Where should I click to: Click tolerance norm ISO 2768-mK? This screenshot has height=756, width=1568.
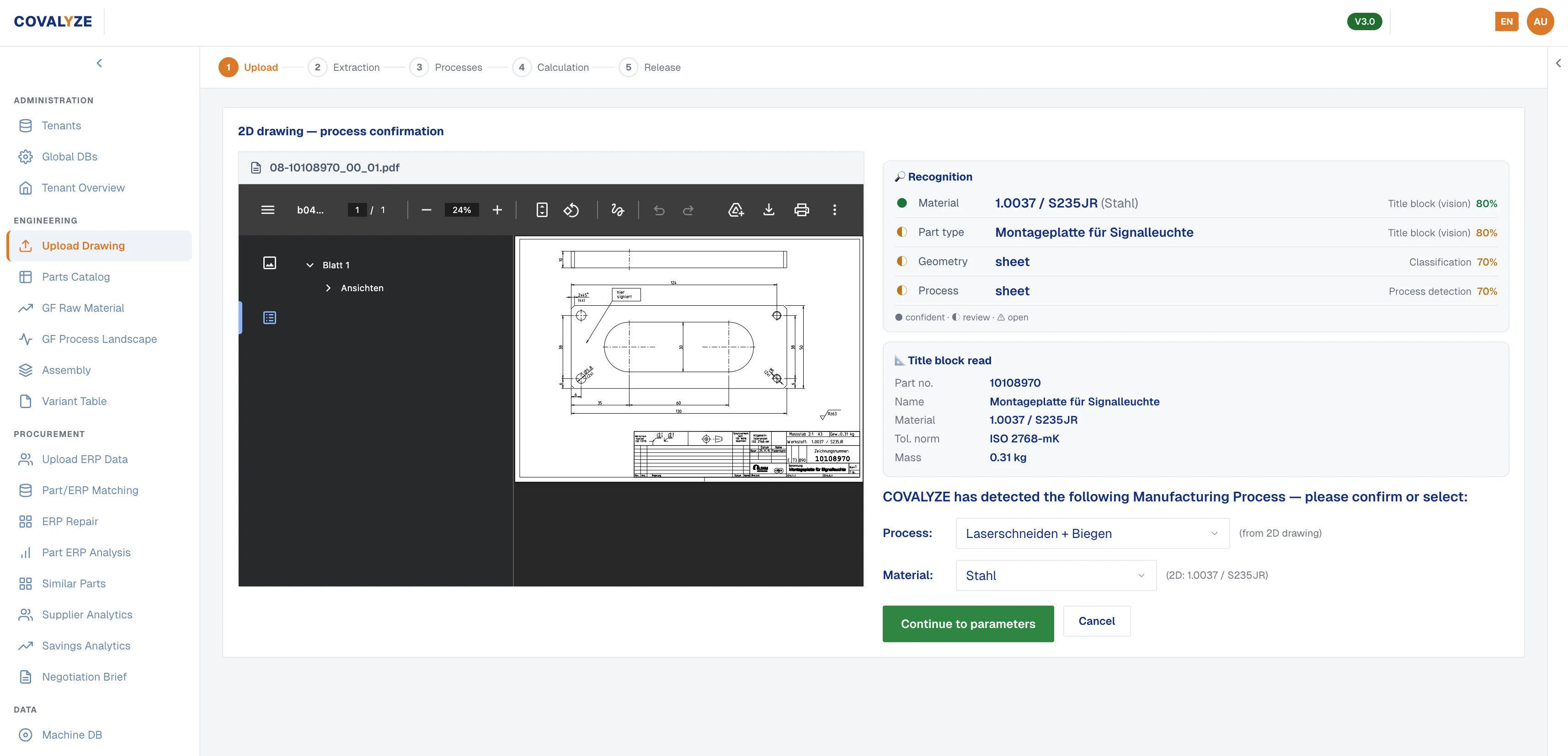(1024, 439)
